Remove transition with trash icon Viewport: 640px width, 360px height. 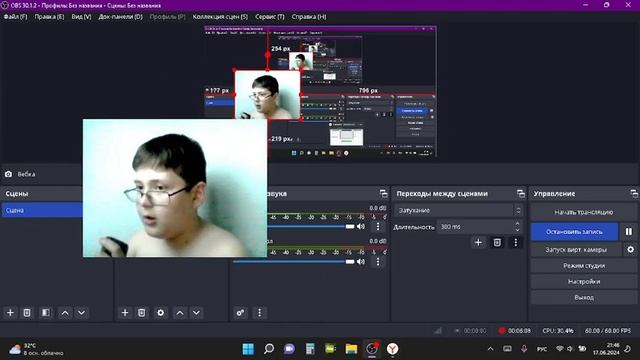point(497,242)
